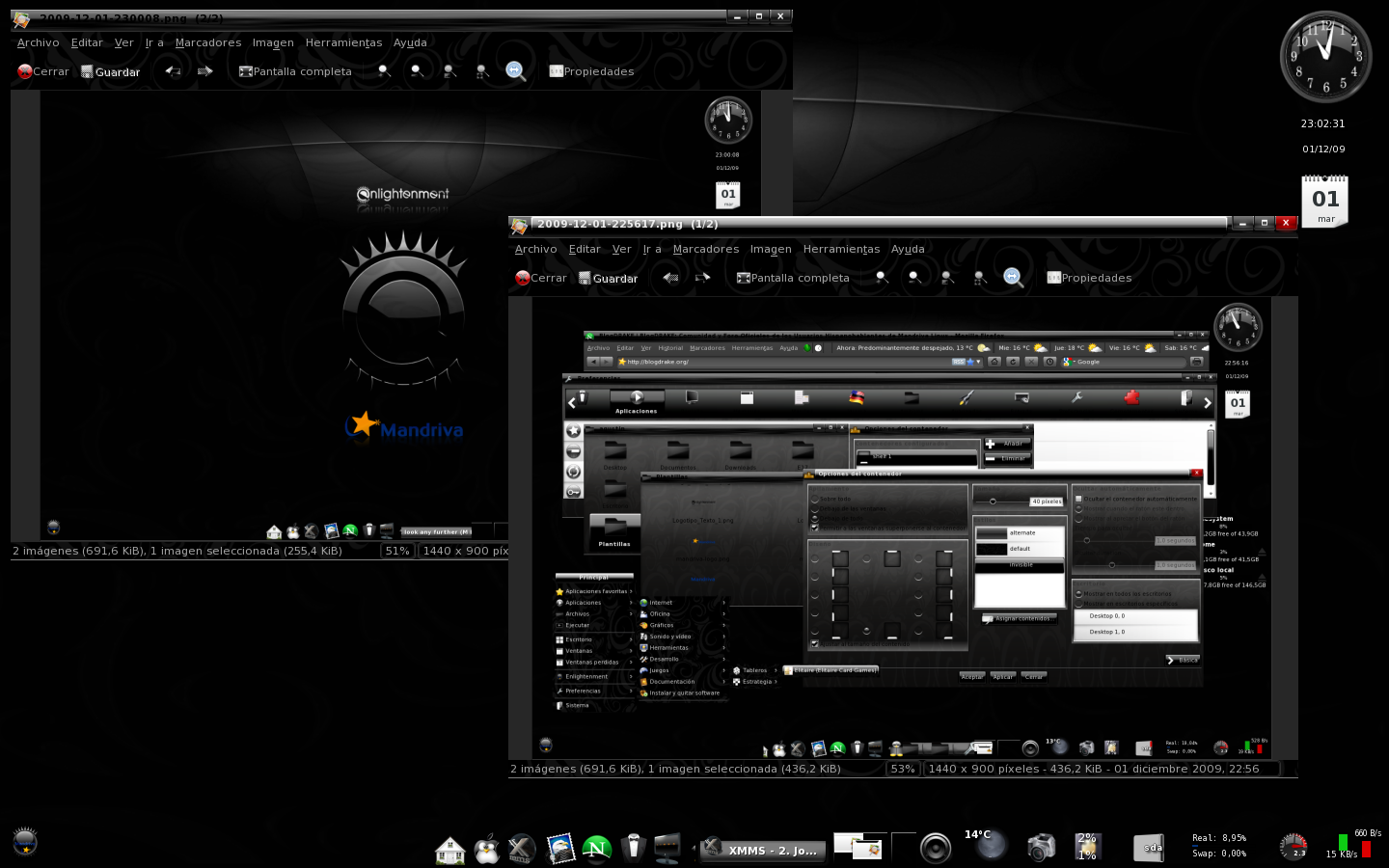The image size is (1389, 868).
Task: Open the house Home icon in the dock
Action: (x=450, y=850)
